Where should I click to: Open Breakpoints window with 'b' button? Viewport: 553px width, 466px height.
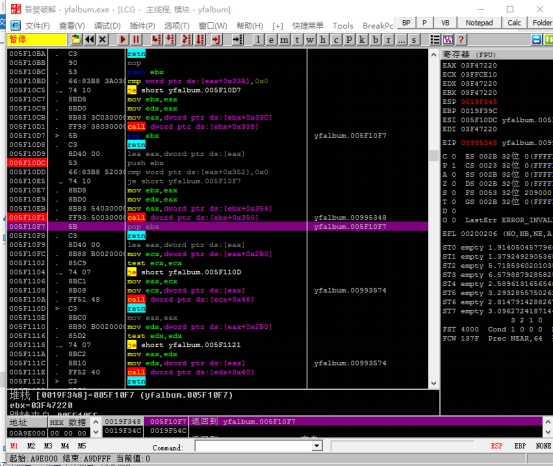point(375,40)
